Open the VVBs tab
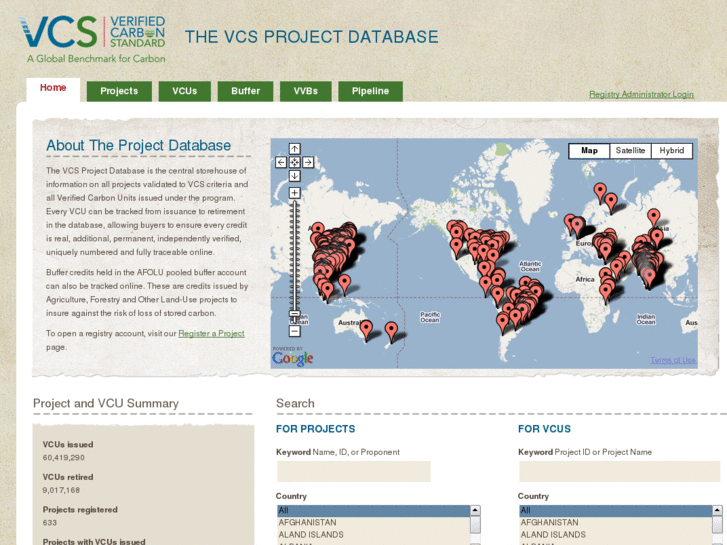This screenshot has height=545, width=727. (306, 91)
